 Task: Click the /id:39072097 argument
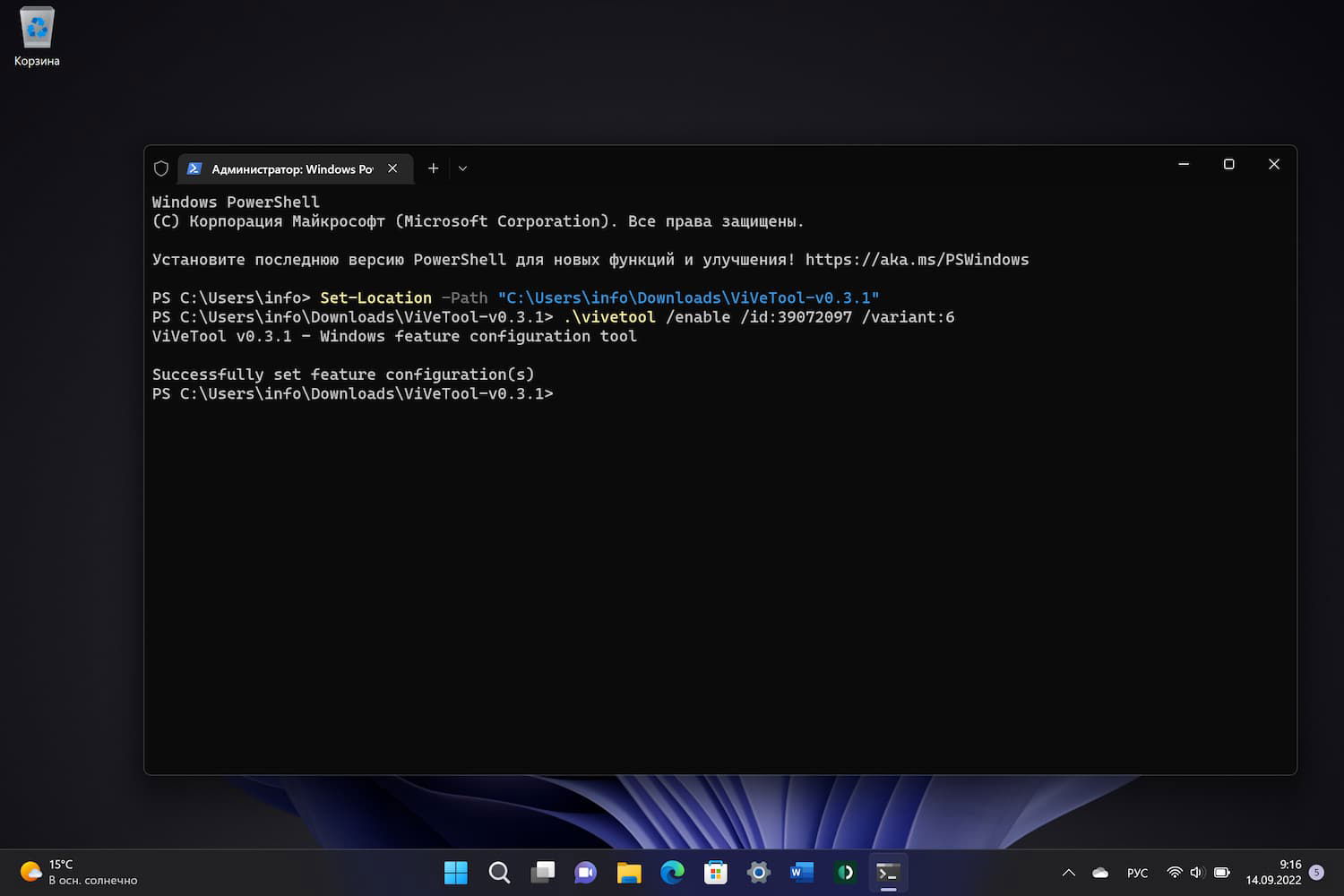796,317
